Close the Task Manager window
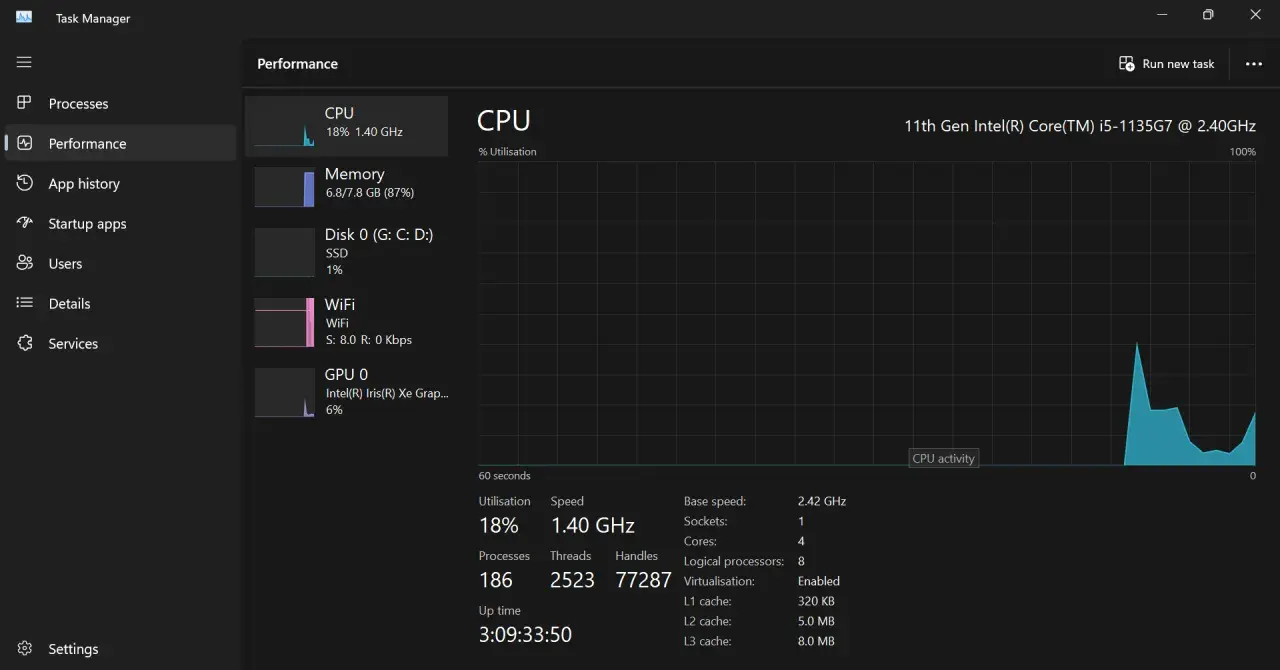Image resolution: width=1280 pixels, height=670 pixels. [x=1256, y=15]
